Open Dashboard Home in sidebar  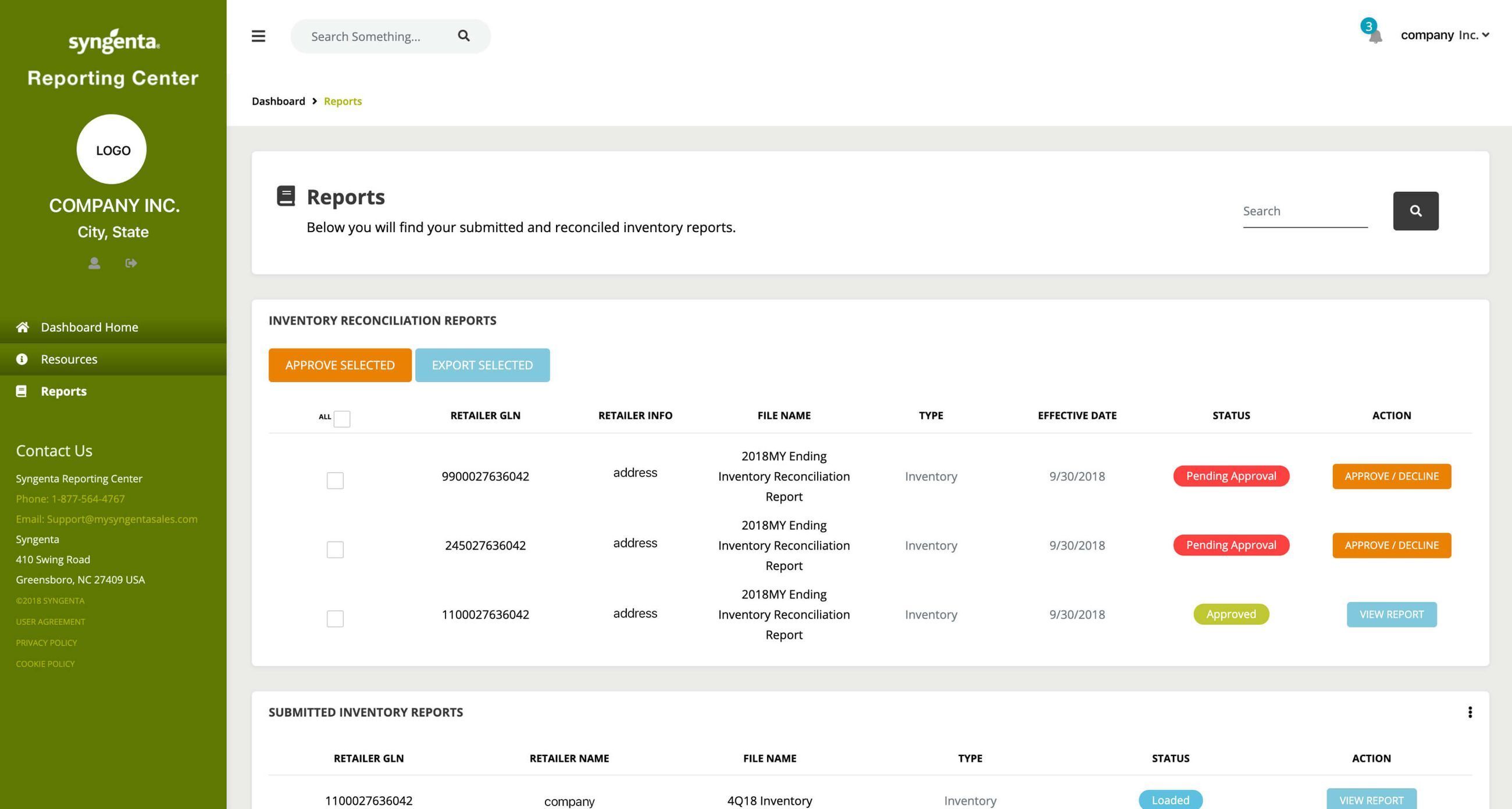click(89, 327)
